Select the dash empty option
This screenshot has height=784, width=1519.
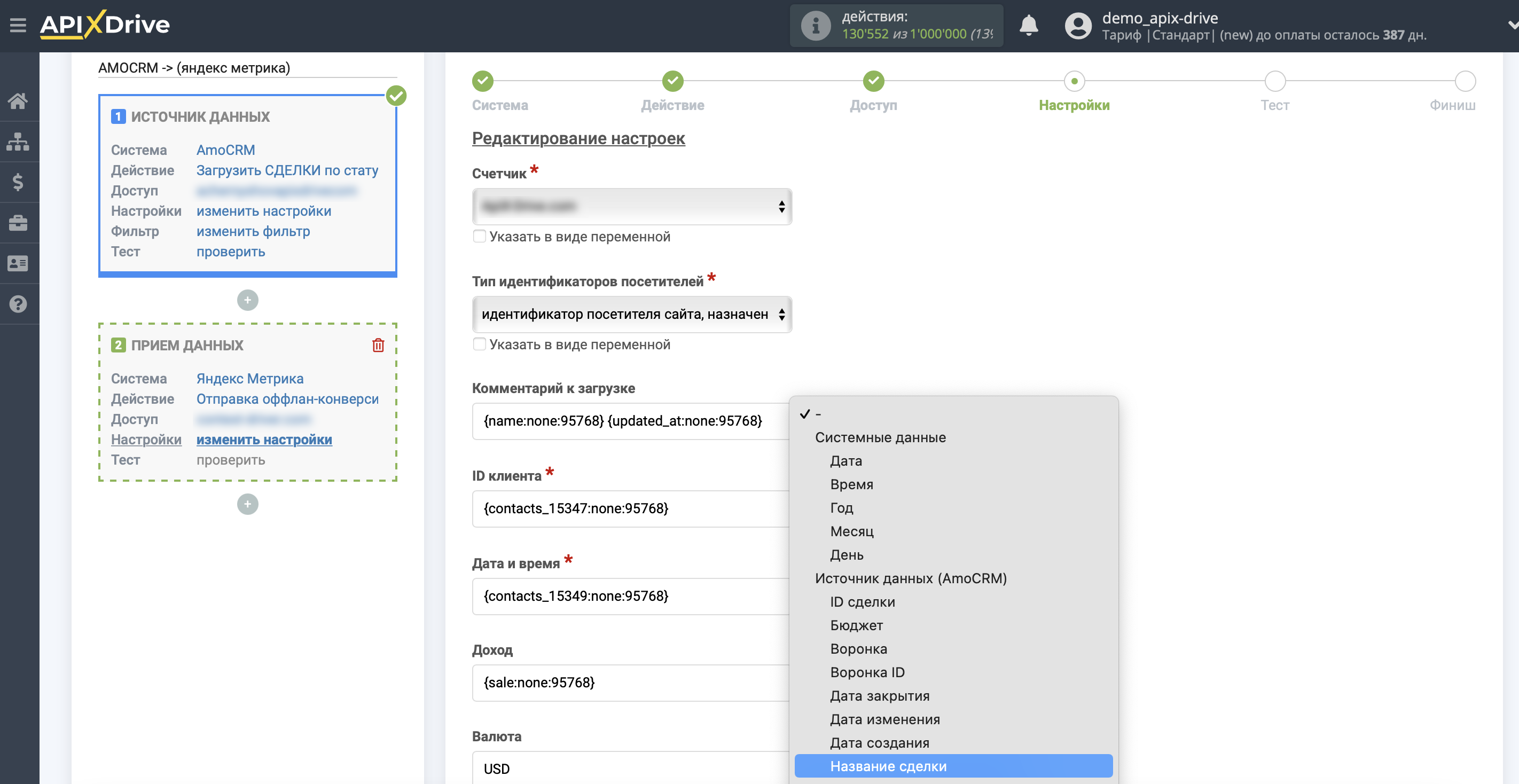pyautogui.click(x=953, y=414)
